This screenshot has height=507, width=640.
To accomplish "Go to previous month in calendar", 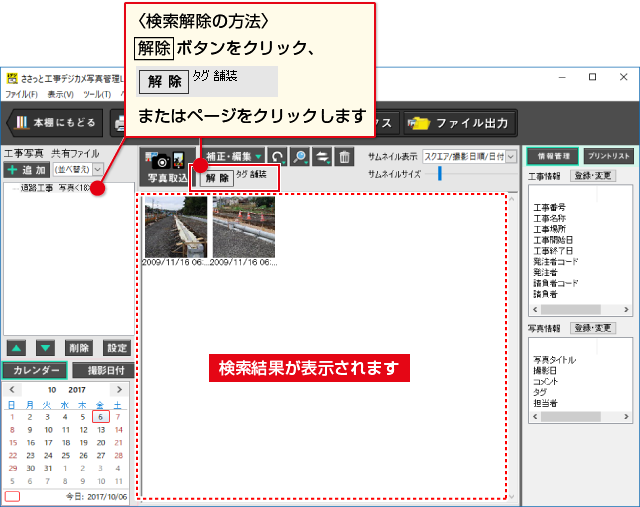I will point(12,389).
